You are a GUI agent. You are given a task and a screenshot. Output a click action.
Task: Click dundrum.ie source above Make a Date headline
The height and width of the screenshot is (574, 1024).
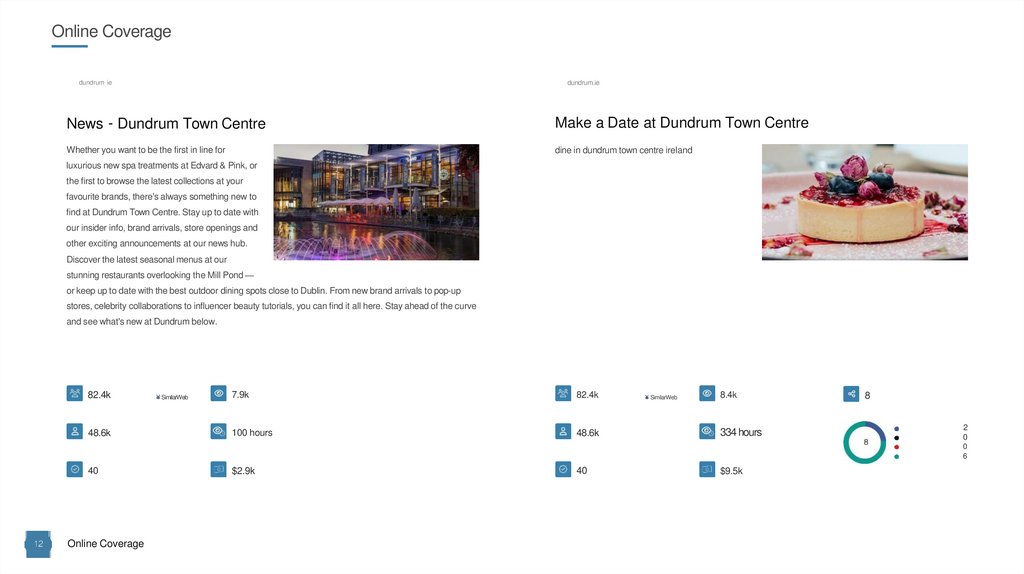583,82
